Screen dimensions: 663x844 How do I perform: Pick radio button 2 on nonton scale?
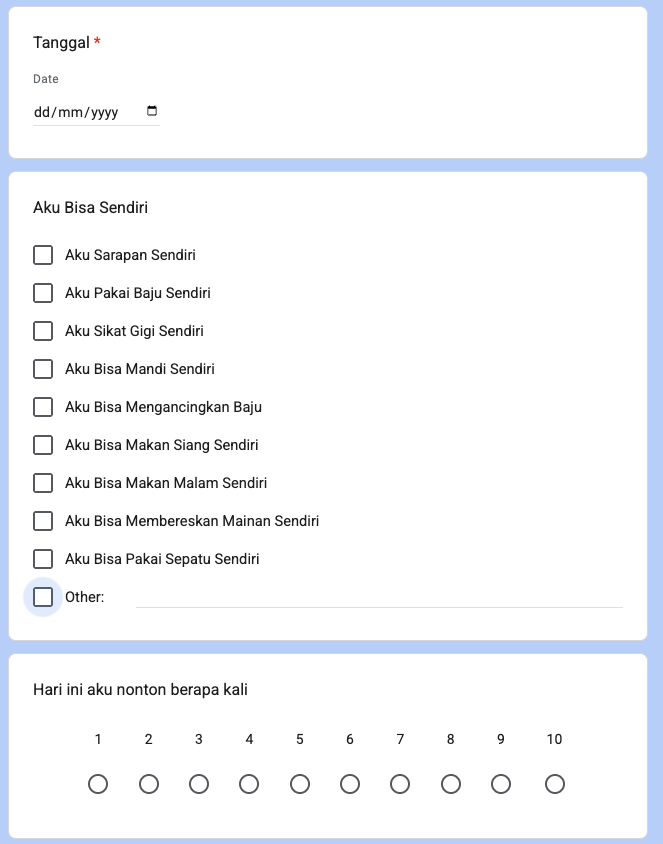click(x=149, y=784)
